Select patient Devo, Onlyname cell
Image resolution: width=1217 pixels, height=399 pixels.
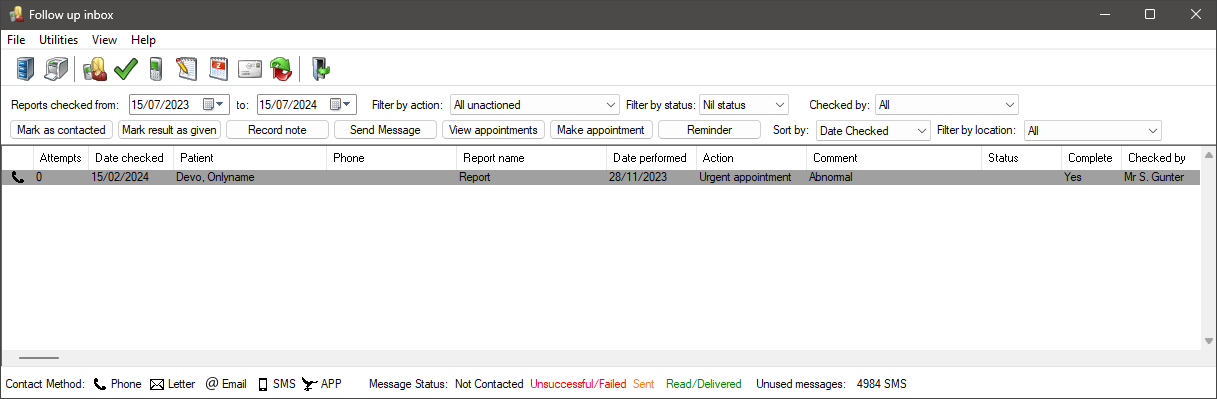point(250,177)
